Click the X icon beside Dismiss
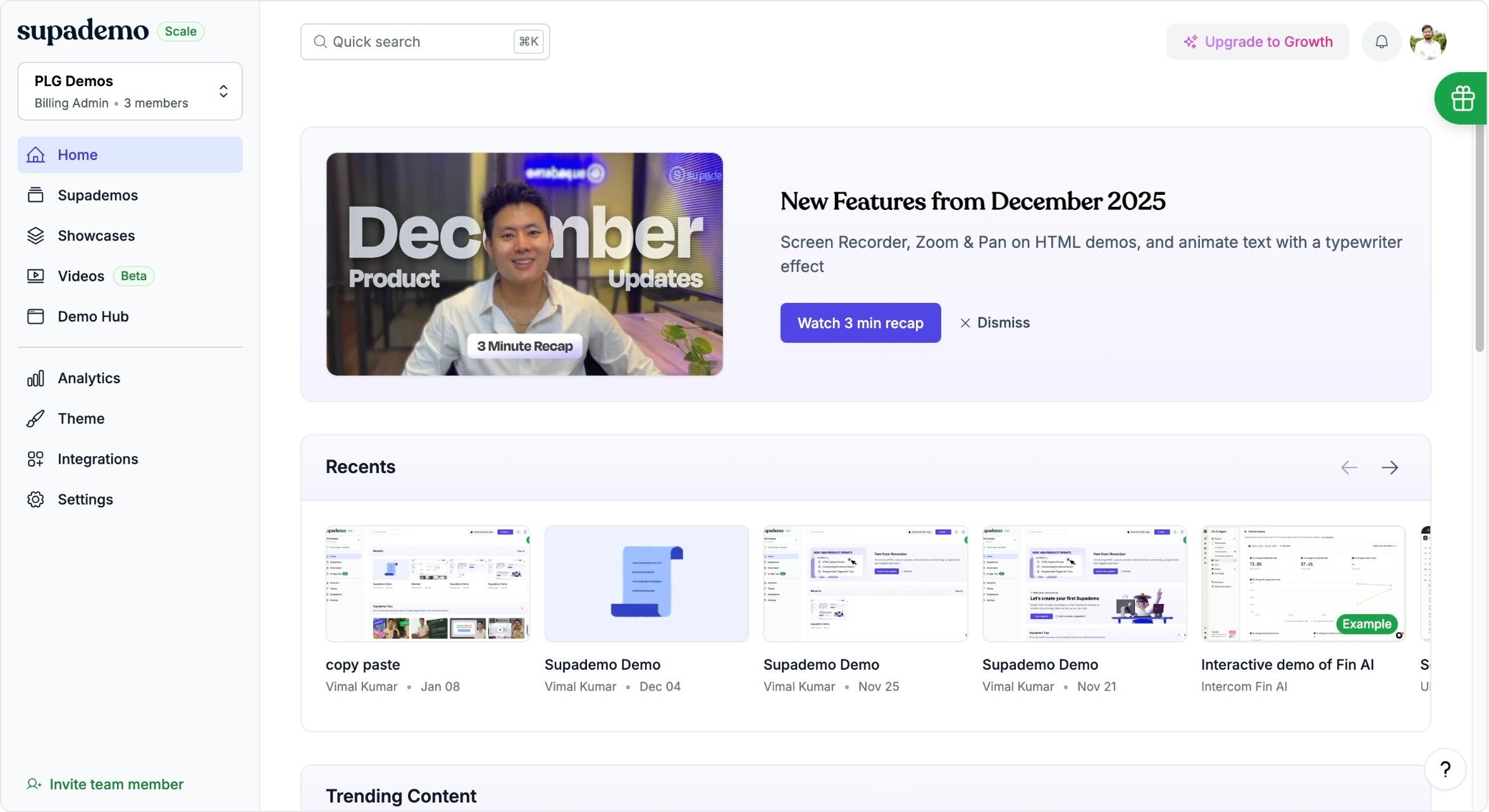The width and height of the screenshot is (1489, 812). pyautogui.click(x=965, y=323)
